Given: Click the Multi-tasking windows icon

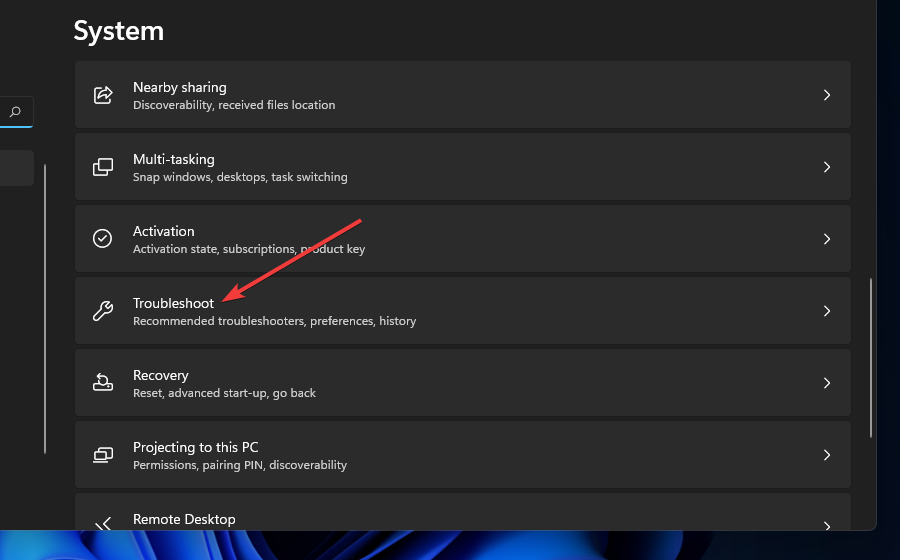Looking at the screenshot, I should tap(103, 167).
